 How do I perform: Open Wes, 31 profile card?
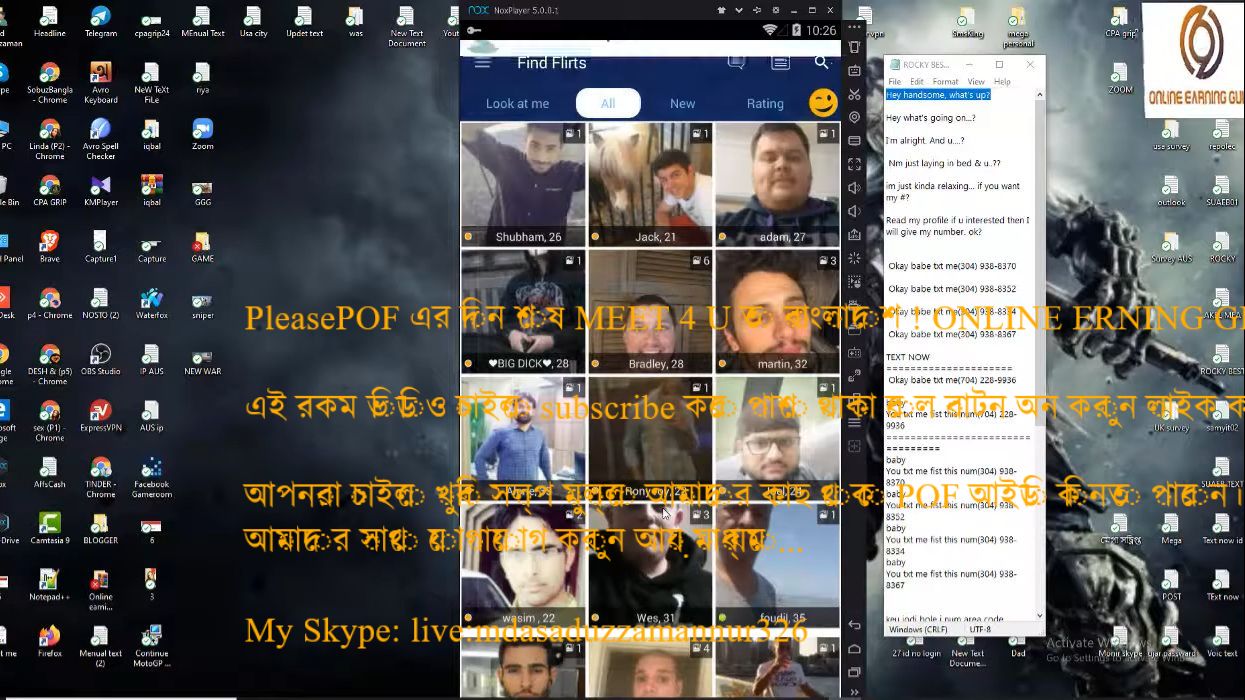[650, 565]
